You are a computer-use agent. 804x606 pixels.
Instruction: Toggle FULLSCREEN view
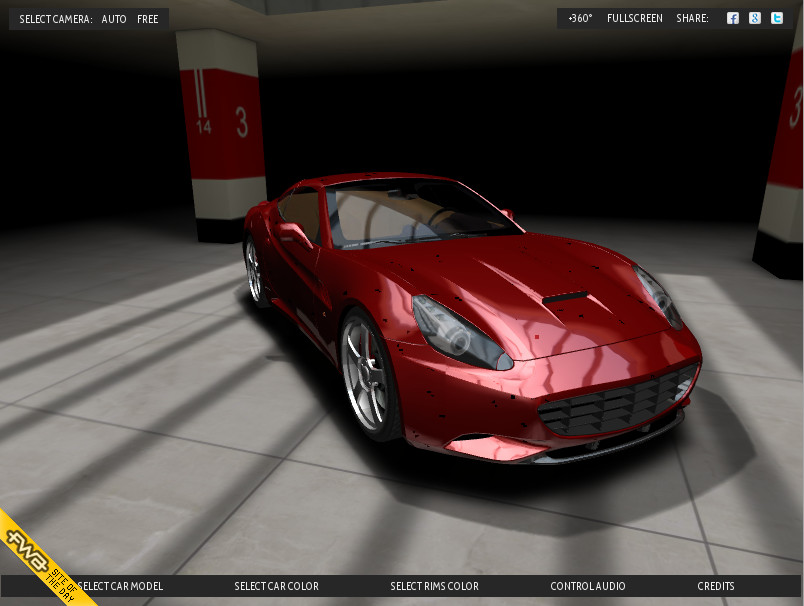635,18
